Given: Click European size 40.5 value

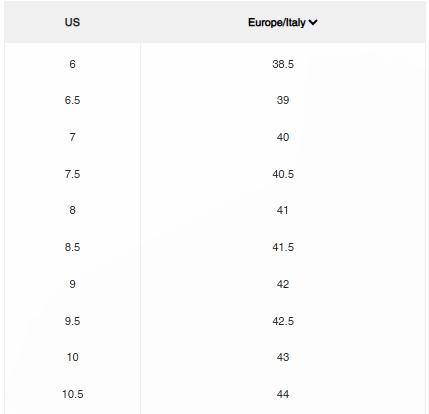Looking at the screenshot, I should pos(283,174).
